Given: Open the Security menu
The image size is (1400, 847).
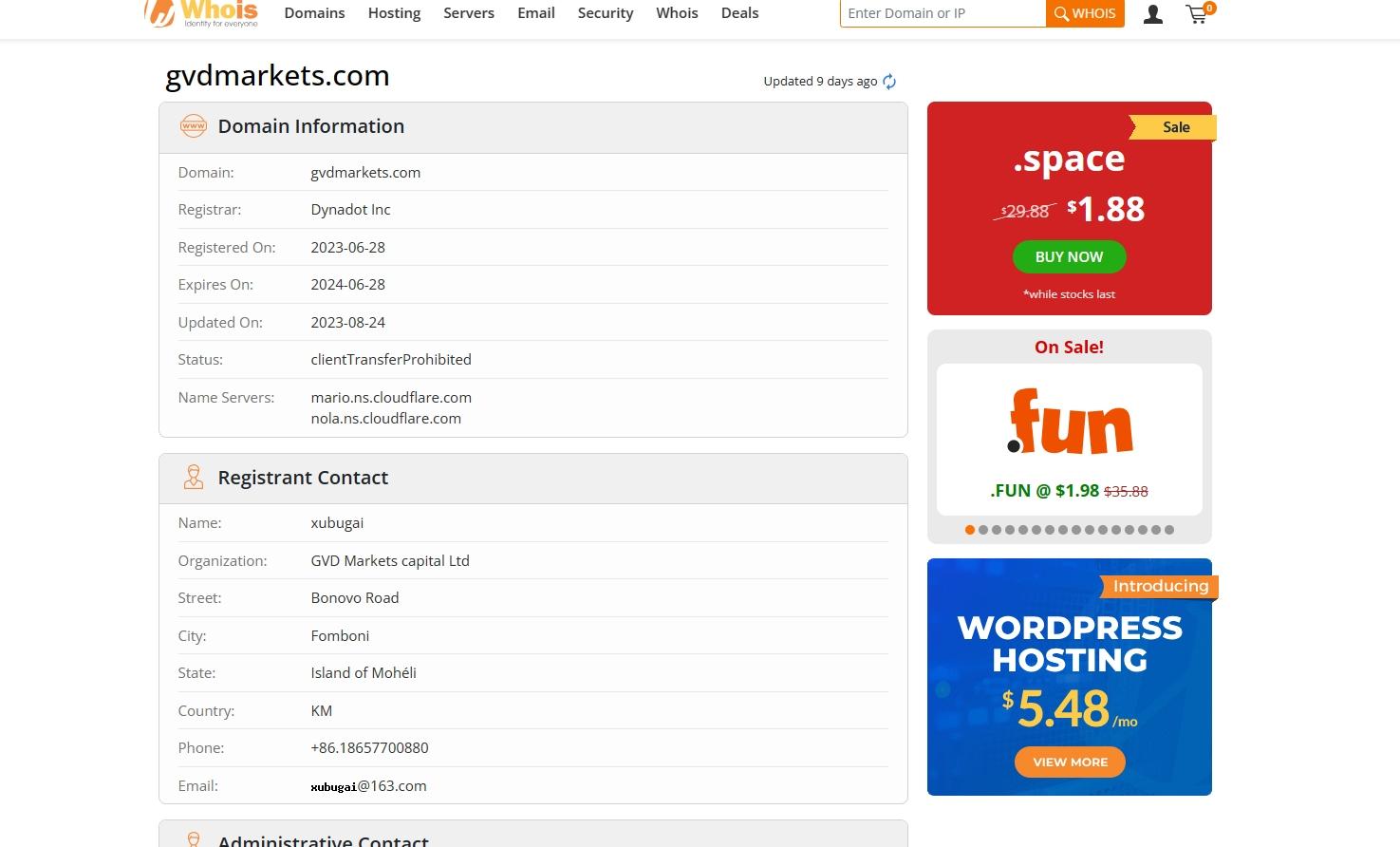Looking at the screenshot, I should (606, 13).
